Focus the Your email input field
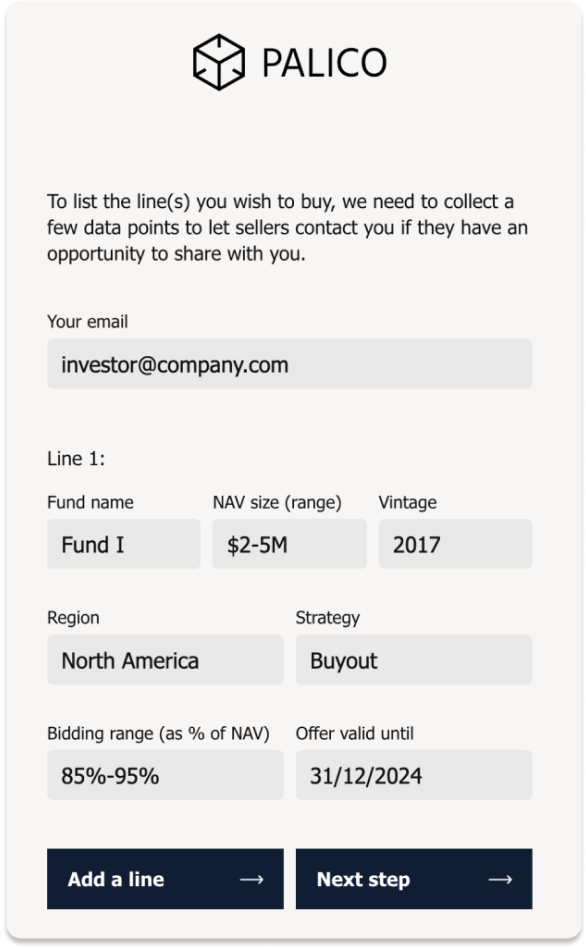The width and height of the screenshot is (586, 948). [x=290, y=364]
